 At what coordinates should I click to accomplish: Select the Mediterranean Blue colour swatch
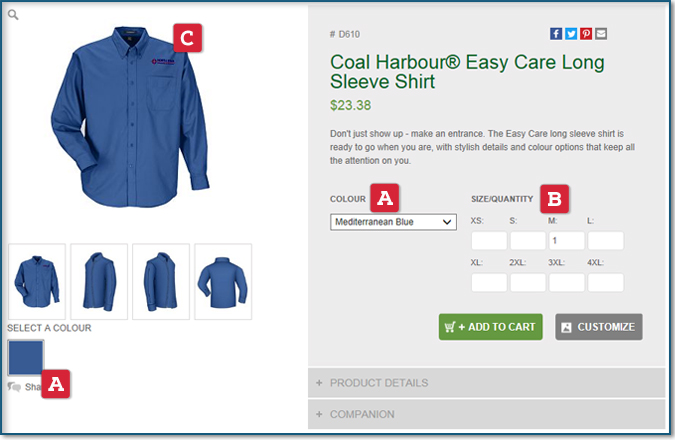tap(26, 357)
